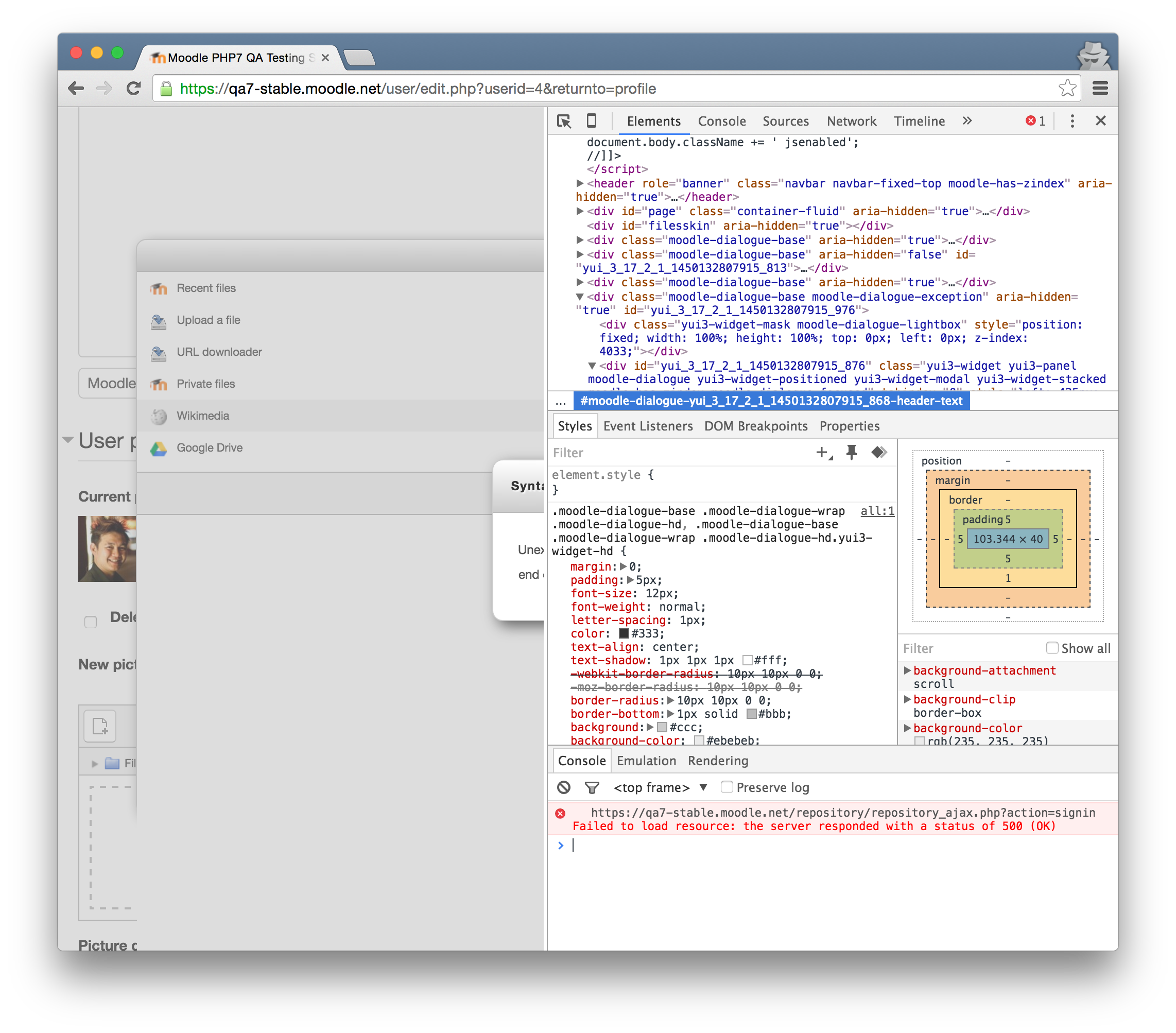Tick the Delete picture checkbox
This screenshot has height=1033, width=1176.
tap(90, 621)
